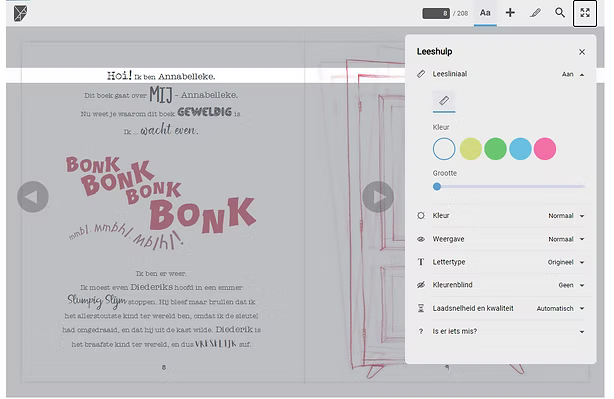Click the '/ 208' total pages text
614x399 pixels.
460,13
